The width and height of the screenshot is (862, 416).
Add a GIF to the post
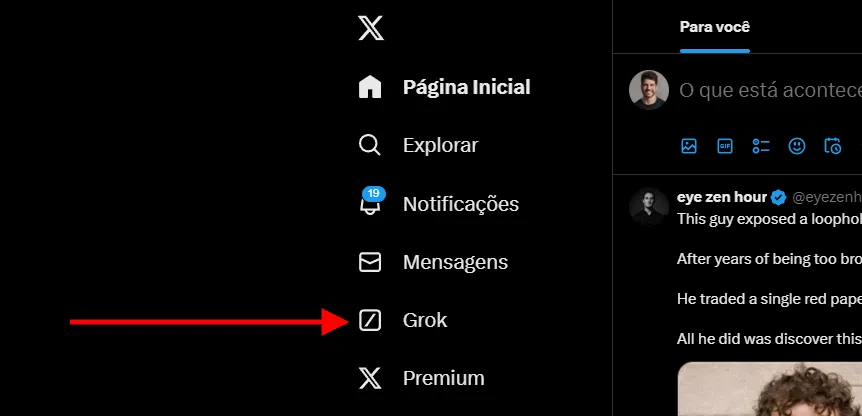click(x=725, y=146)
